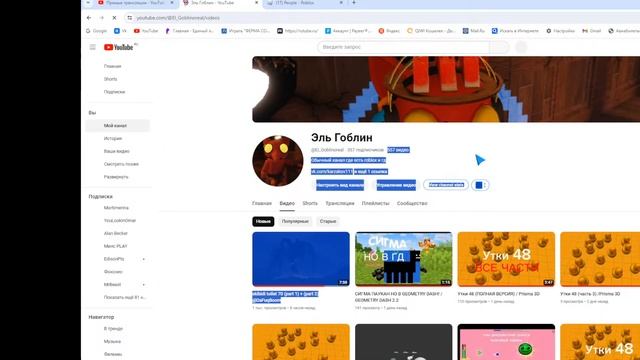Open the rutube bookmark
640x360 pixels.
(x=298, y=31)
